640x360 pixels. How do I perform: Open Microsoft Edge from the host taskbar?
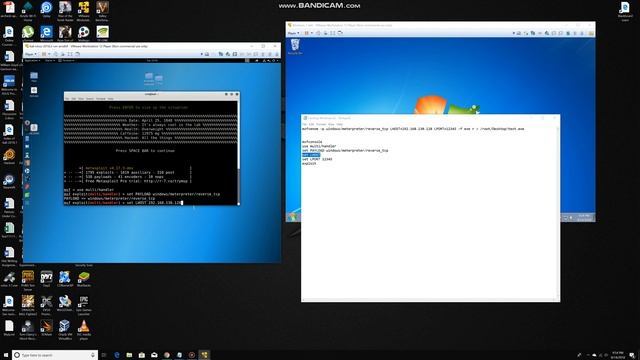[117, 355]
